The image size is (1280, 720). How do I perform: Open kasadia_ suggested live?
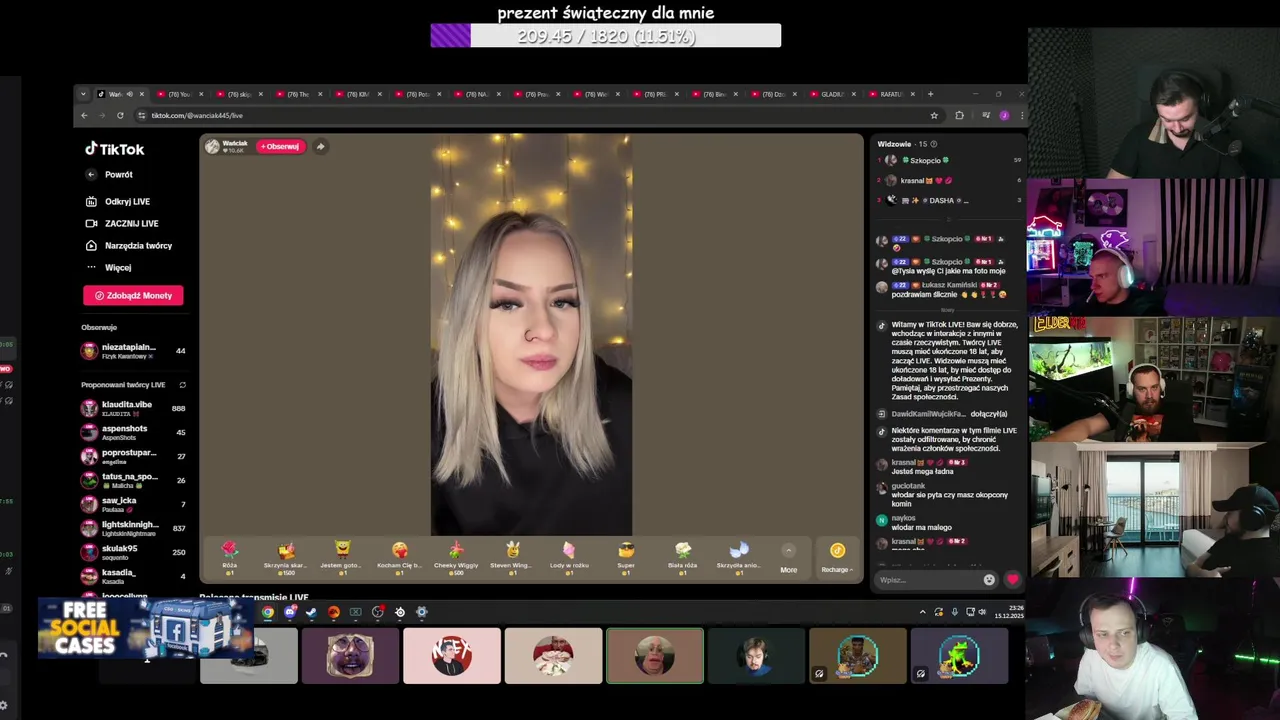(133, 576)
